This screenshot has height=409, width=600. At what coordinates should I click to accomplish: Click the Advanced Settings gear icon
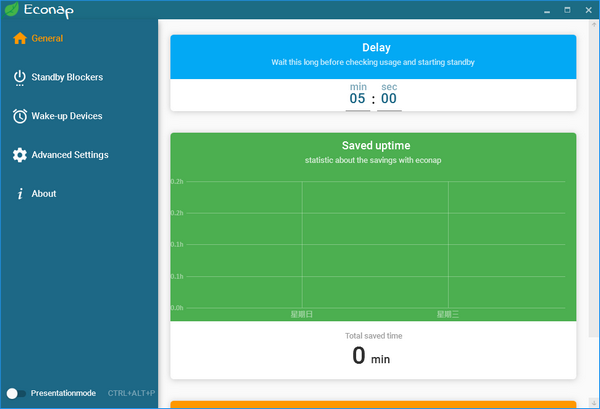[x=19, y=155]
